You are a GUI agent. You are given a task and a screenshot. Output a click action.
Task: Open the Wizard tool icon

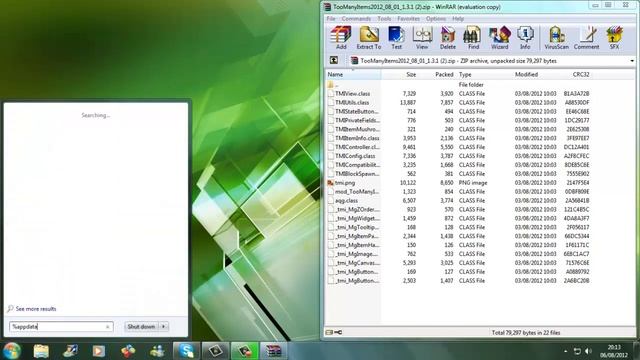[x=500, y=38]
